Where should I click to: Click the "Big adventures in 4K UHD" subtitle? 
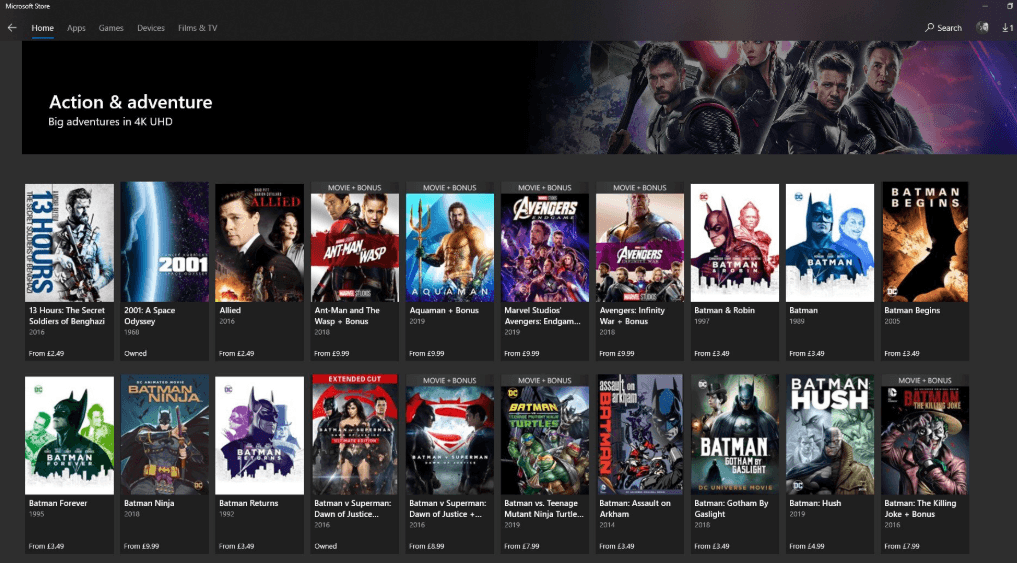(110, 121)
